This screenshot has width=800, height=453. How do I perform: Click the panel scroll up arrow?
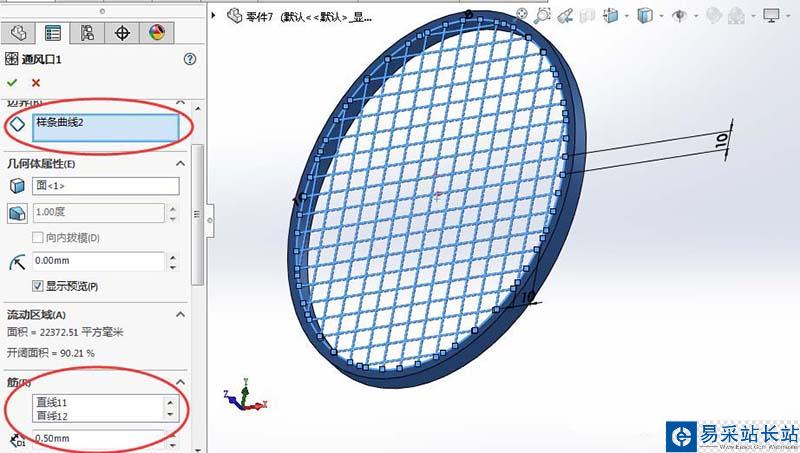point(197,108)
